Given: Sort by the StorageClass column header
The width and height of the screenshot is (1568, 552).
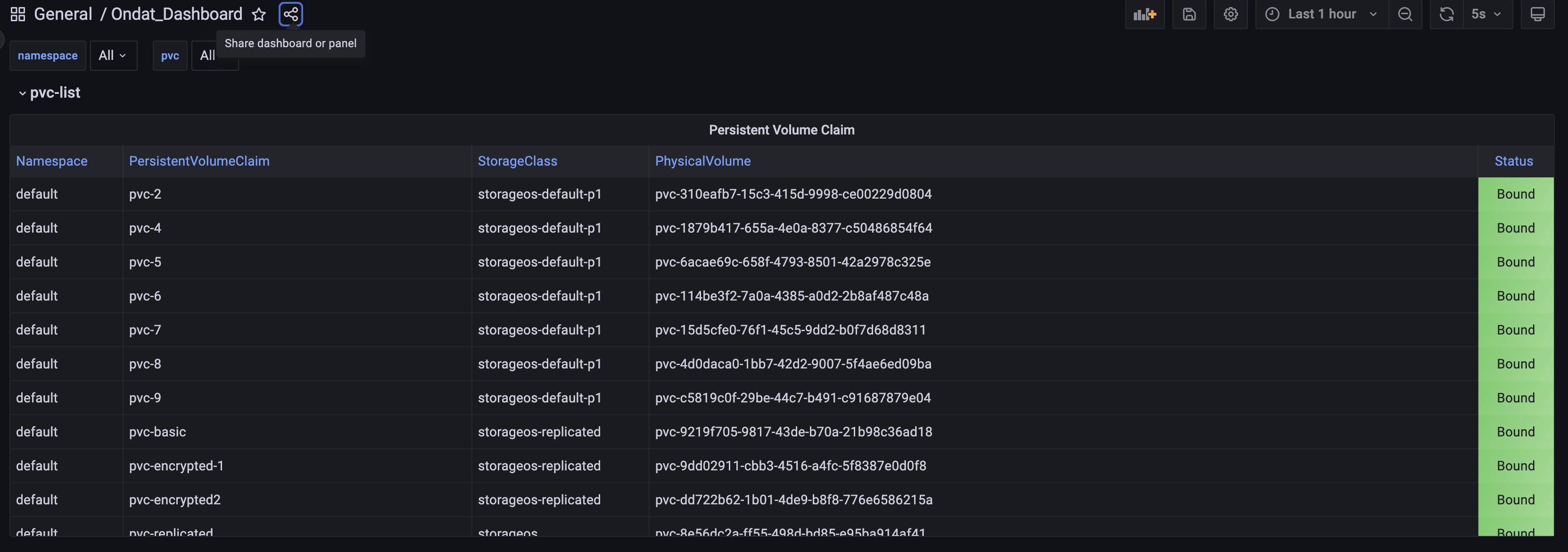Looking at the screenshot, I should (x=517, y=161).
